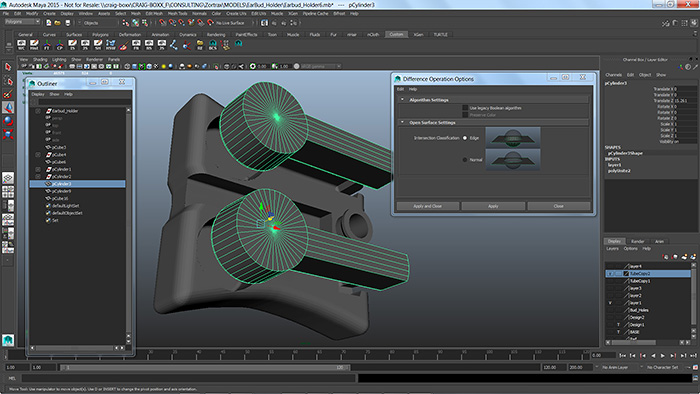Click the New Scene icon in the status line
Image resolution: width=700 pixels, height=394 pixels.
(x=49, y=23)
